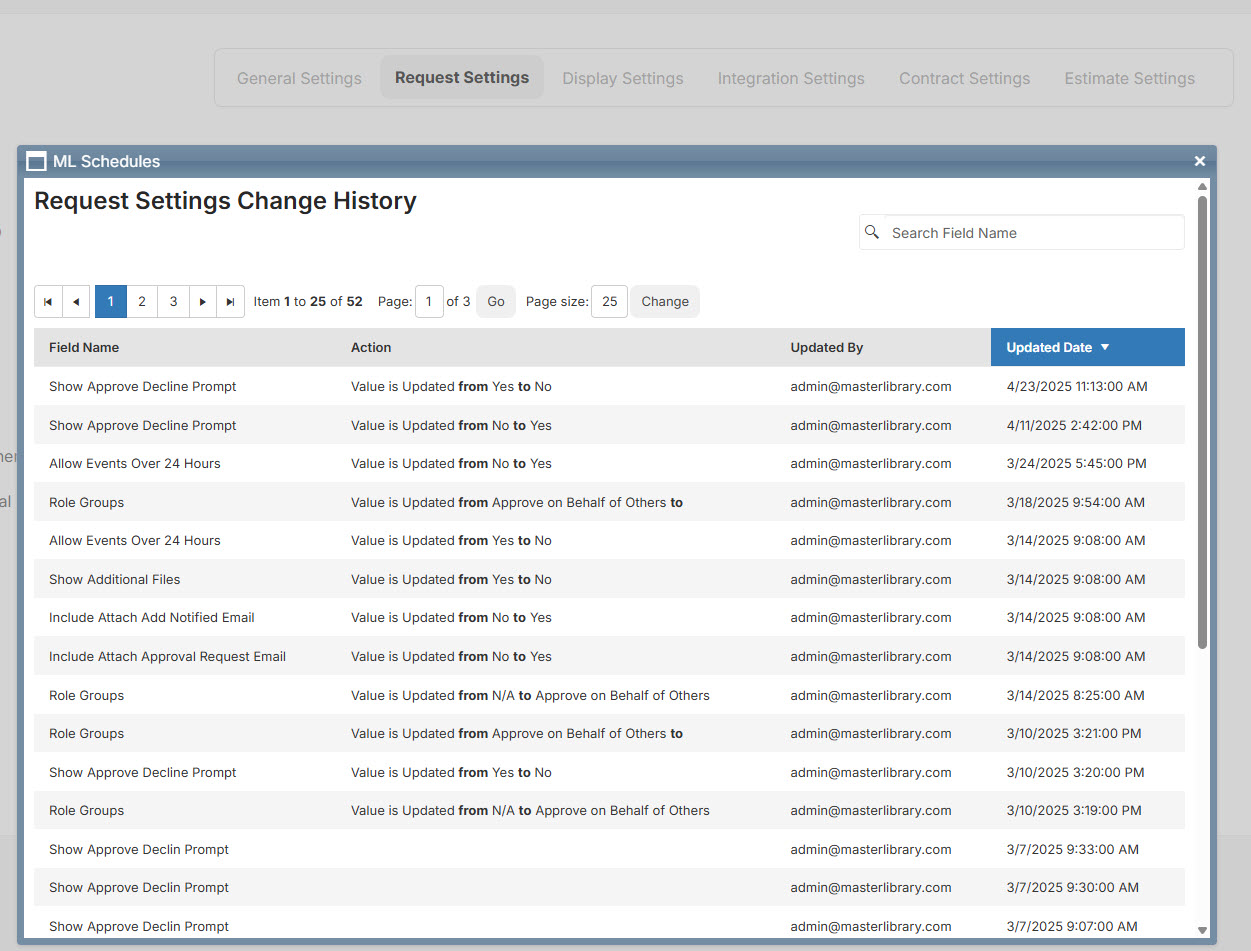1251x951 pixels.
Task: Jump to last page of change history
Action: click(231, 302)
